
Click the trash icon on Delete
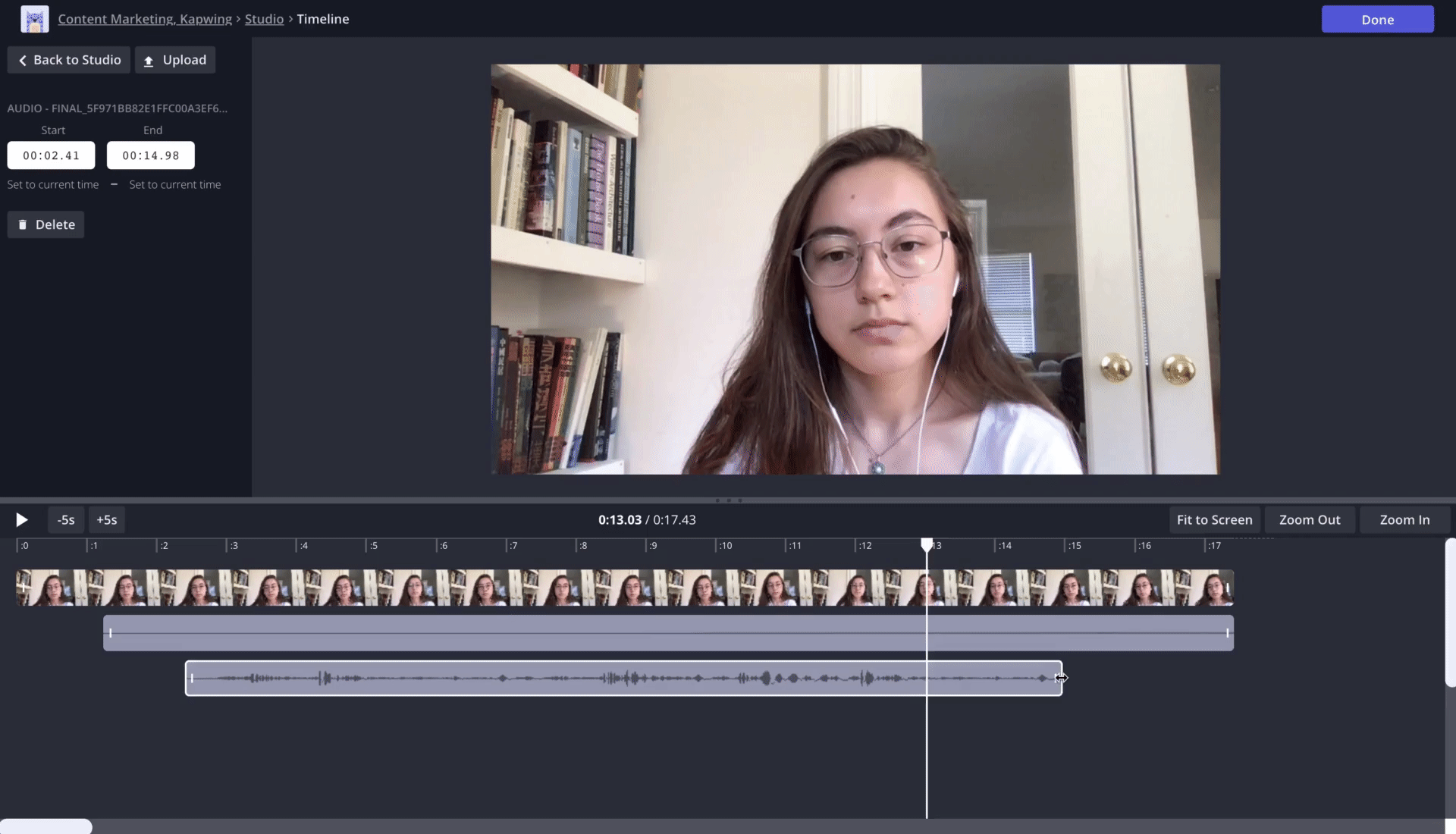(x=23, y=224)
